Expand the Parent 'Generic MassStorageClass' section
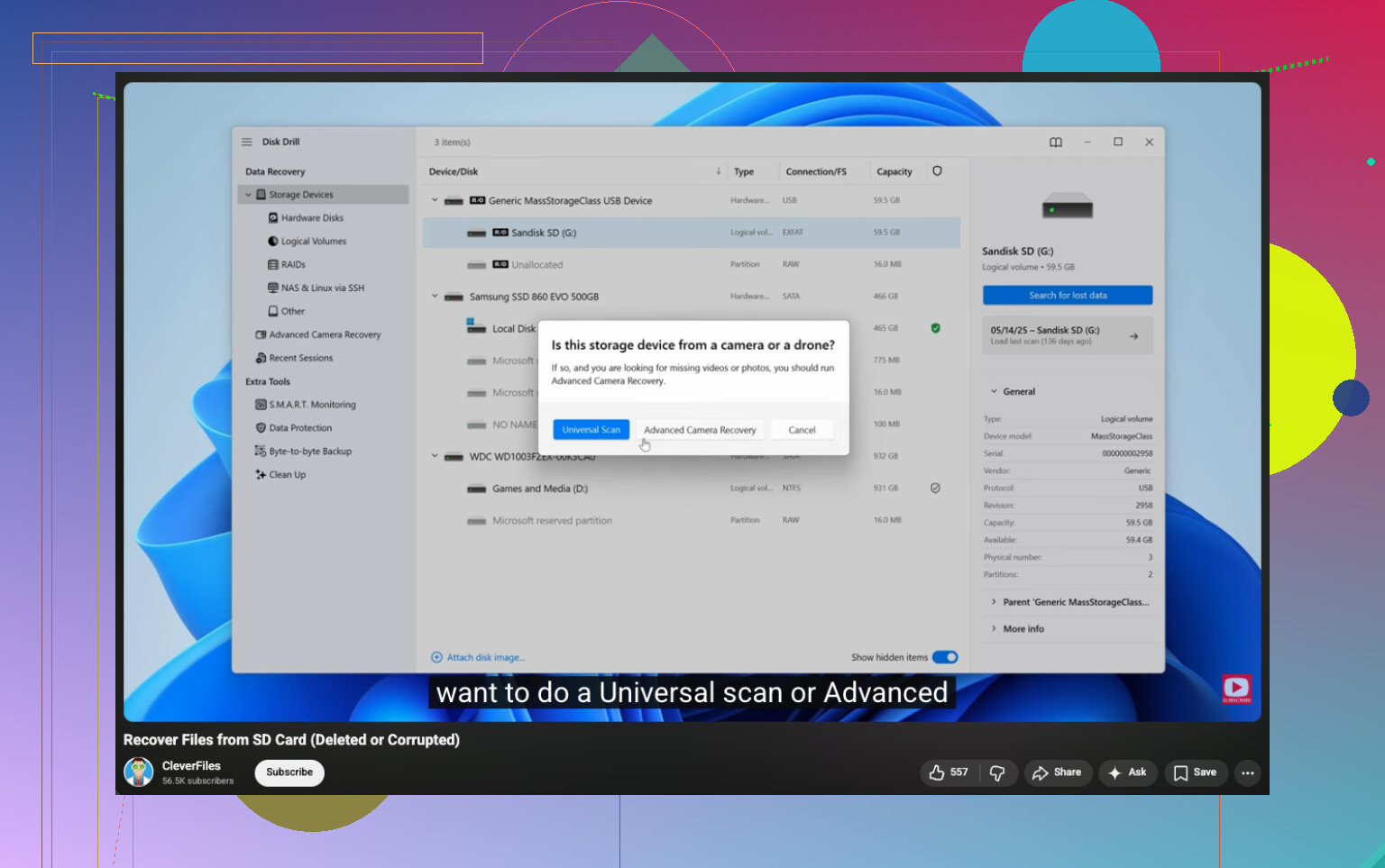This screenshot has width=1385, height=868. [995, 602]
